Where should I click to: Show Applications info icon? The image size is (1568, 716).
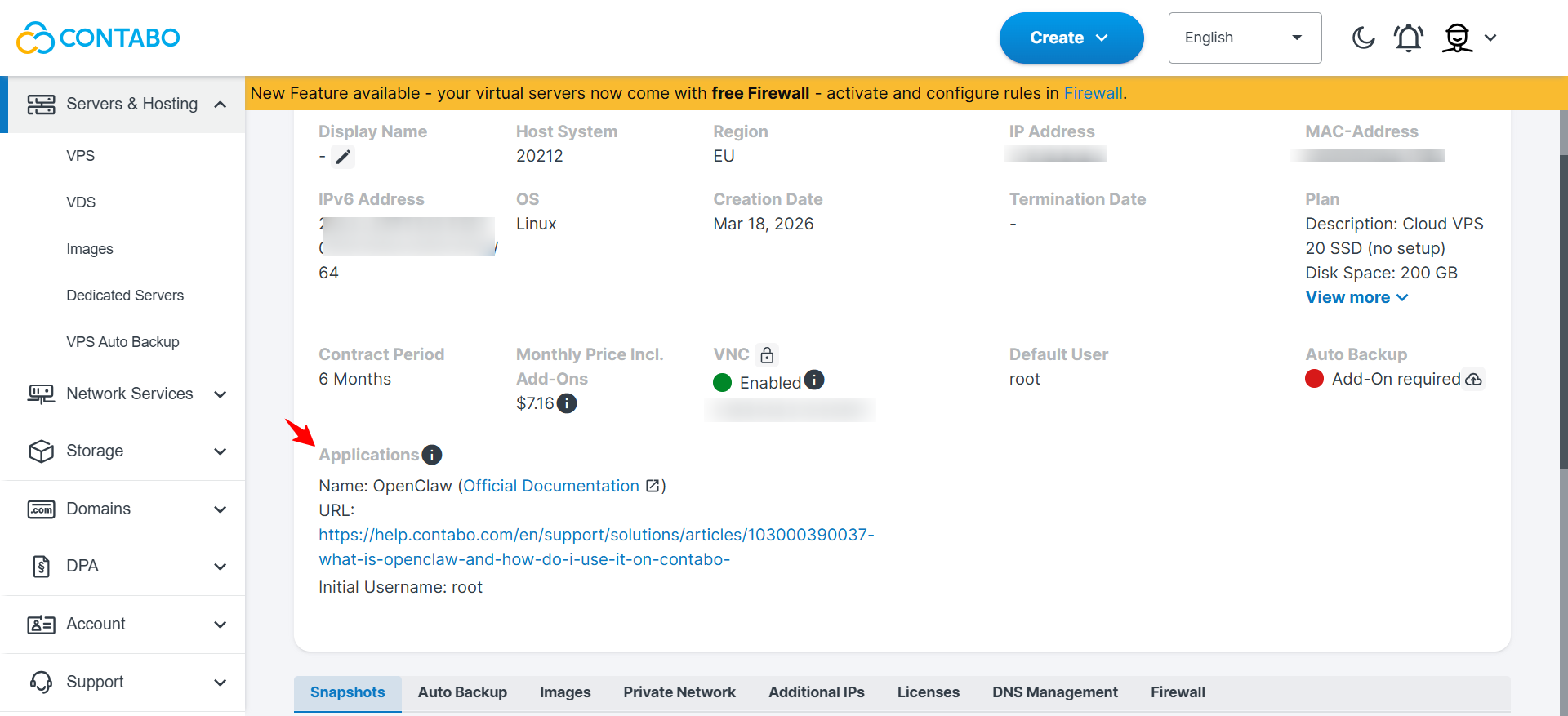(432, 455)
